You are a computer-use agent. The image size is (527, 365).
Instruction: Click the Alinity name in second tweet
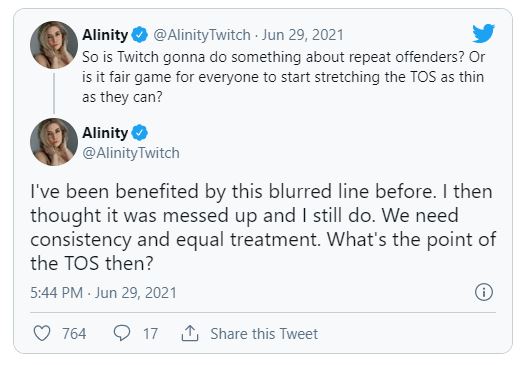click(x=105, y=133)
